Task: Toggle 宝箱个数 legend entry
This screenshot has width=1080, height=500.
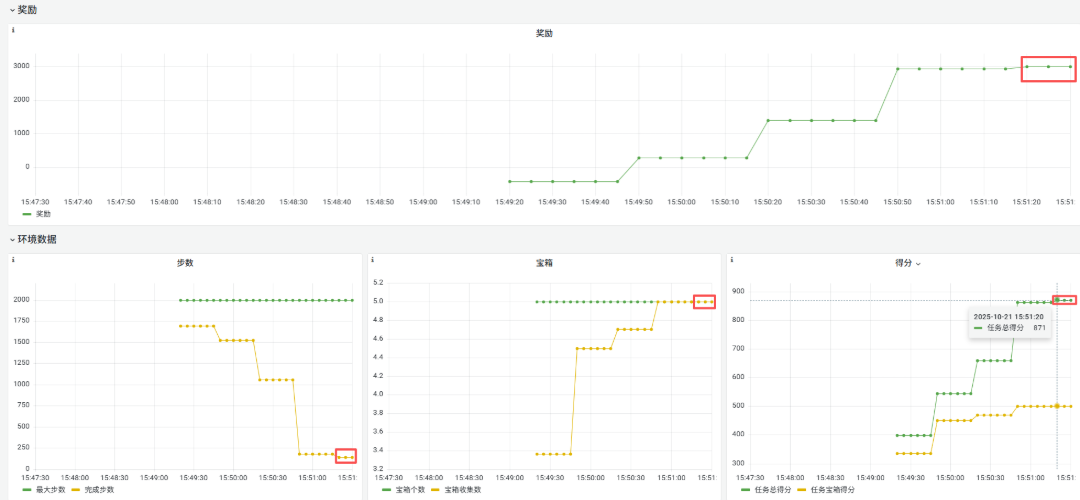Action: point(411,489)
